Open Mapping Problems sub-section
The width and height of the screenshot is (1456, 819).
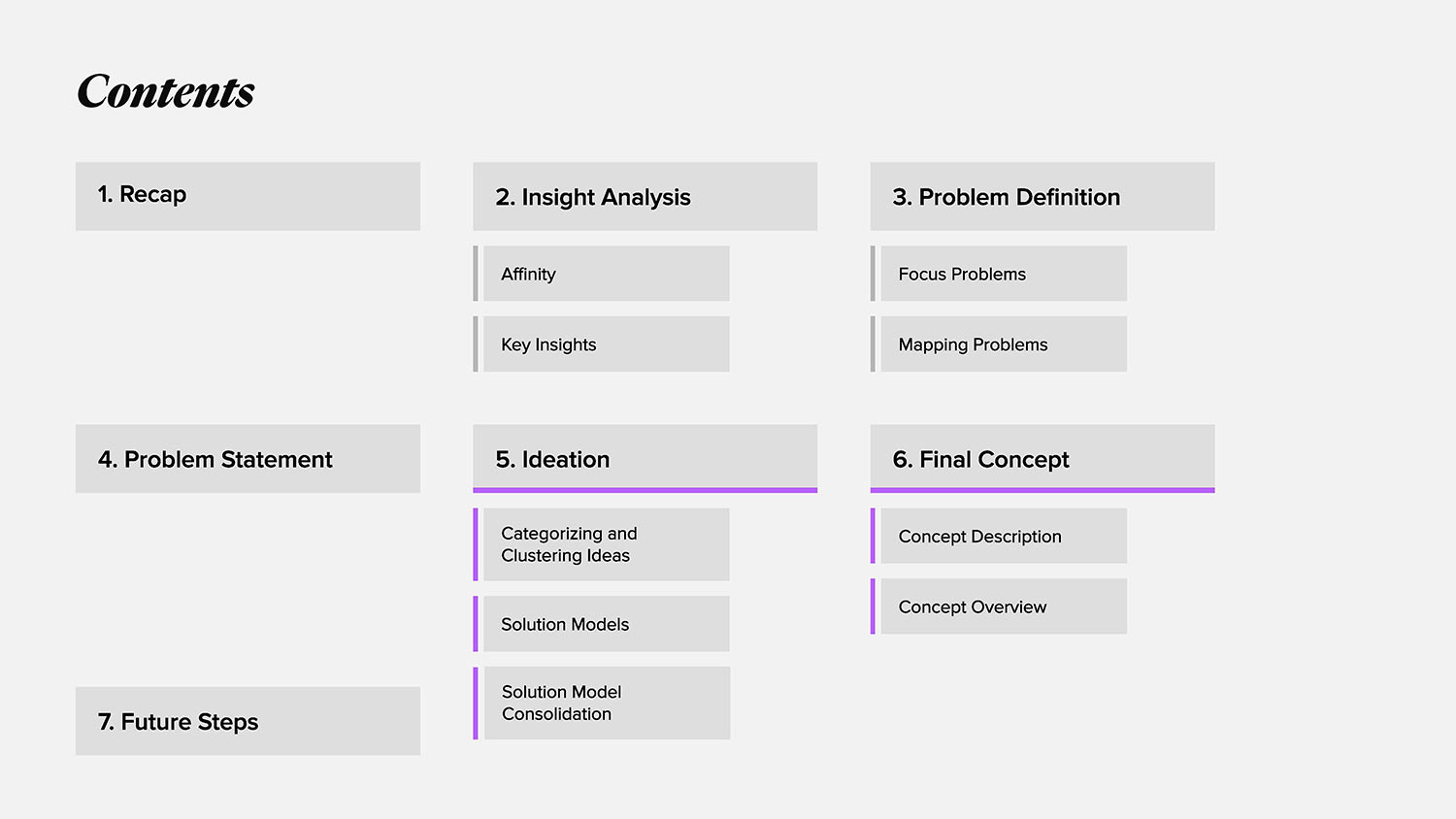1003,344
